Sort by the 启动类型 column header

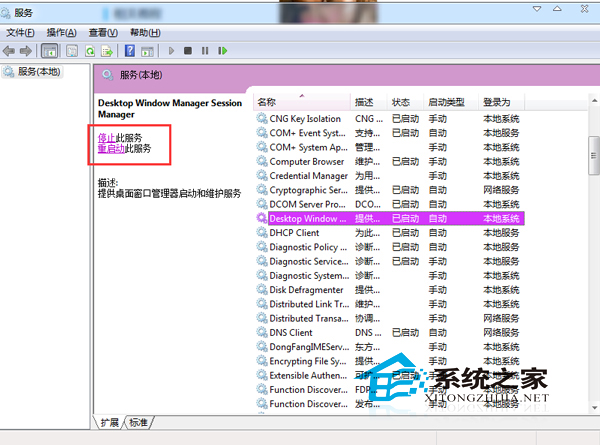point(451,102)
